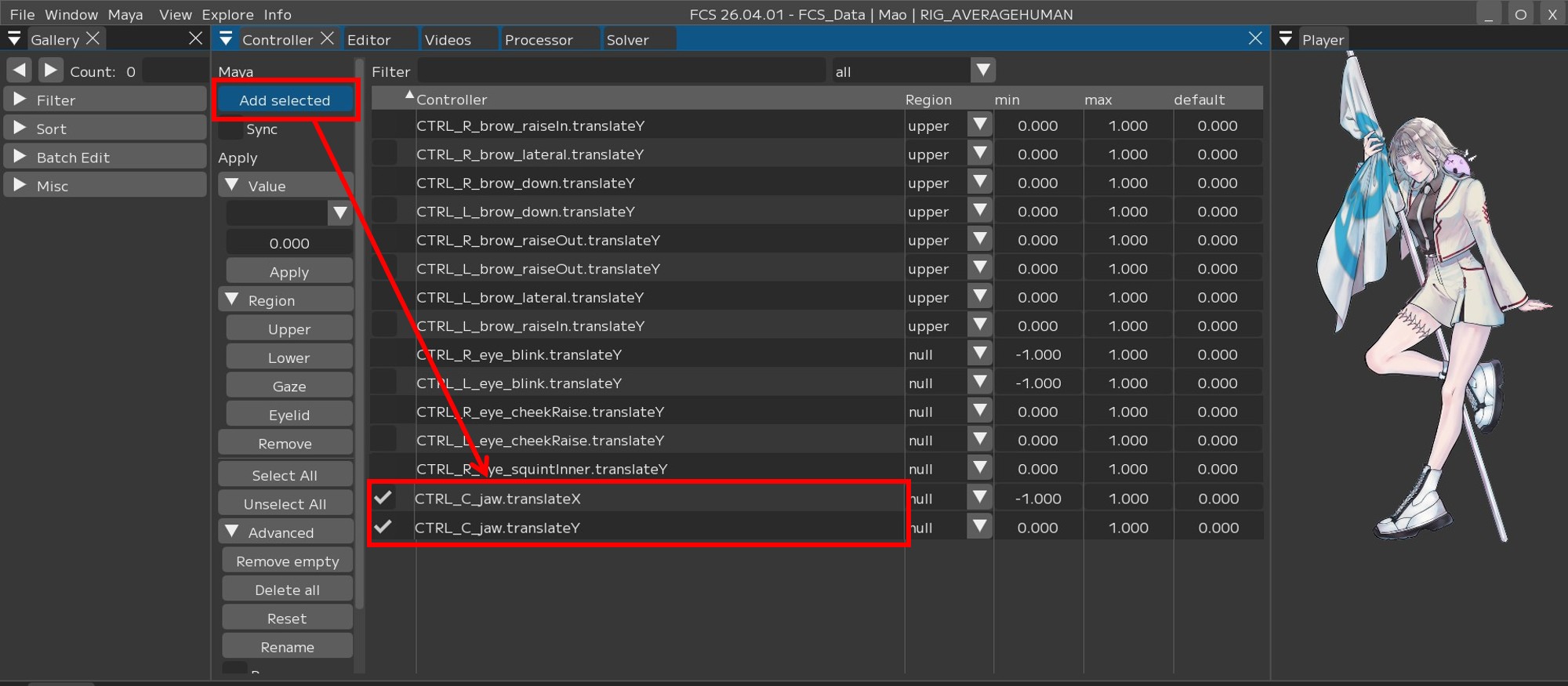
Task: Click the controller Filter text field
Action: pyautogui.click(x=621, y=71)
